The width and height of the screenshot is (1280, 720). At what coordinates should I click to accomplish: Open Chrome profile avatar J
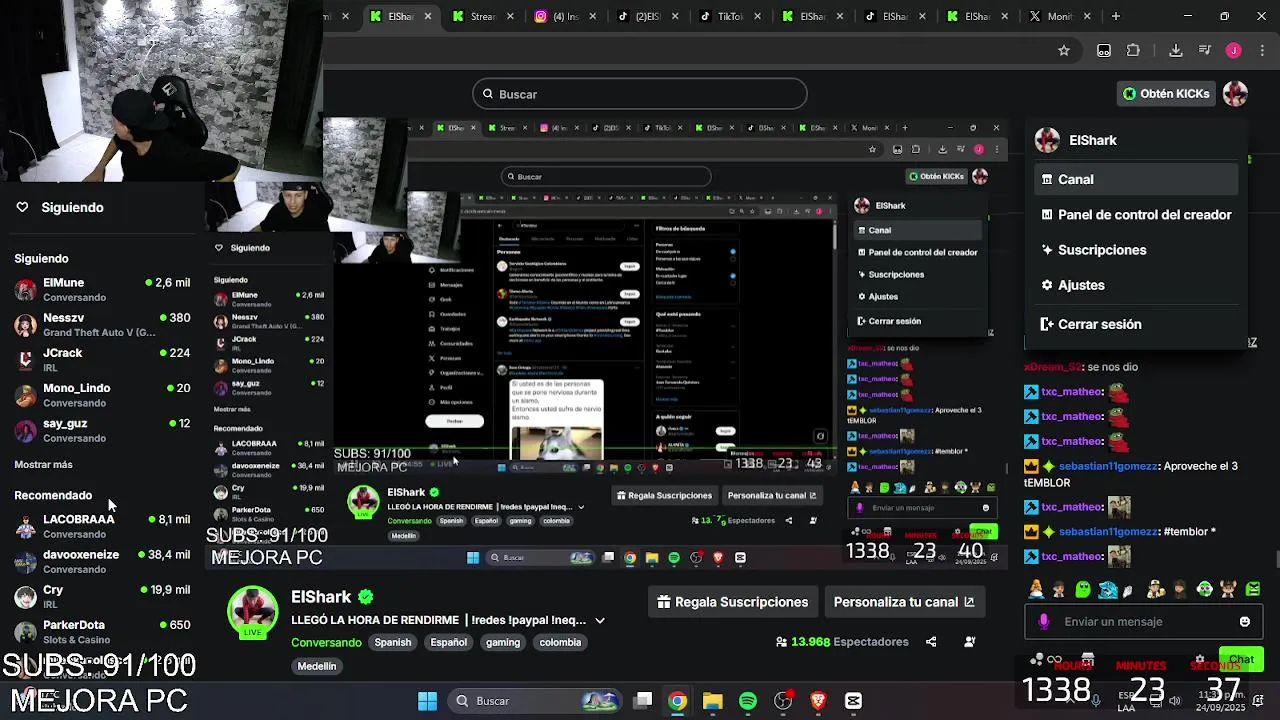(1233, 51)
